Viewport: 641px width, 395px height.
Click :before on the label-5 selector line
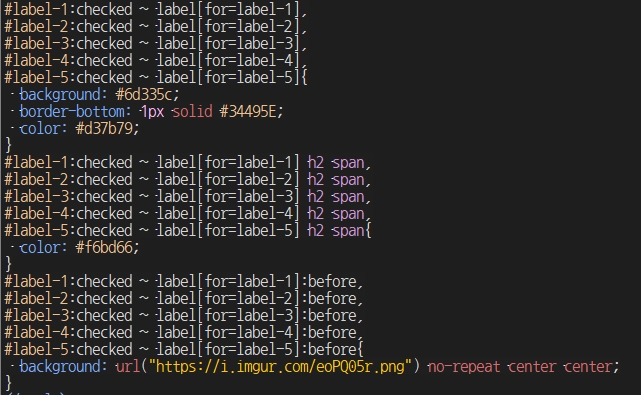329,349
